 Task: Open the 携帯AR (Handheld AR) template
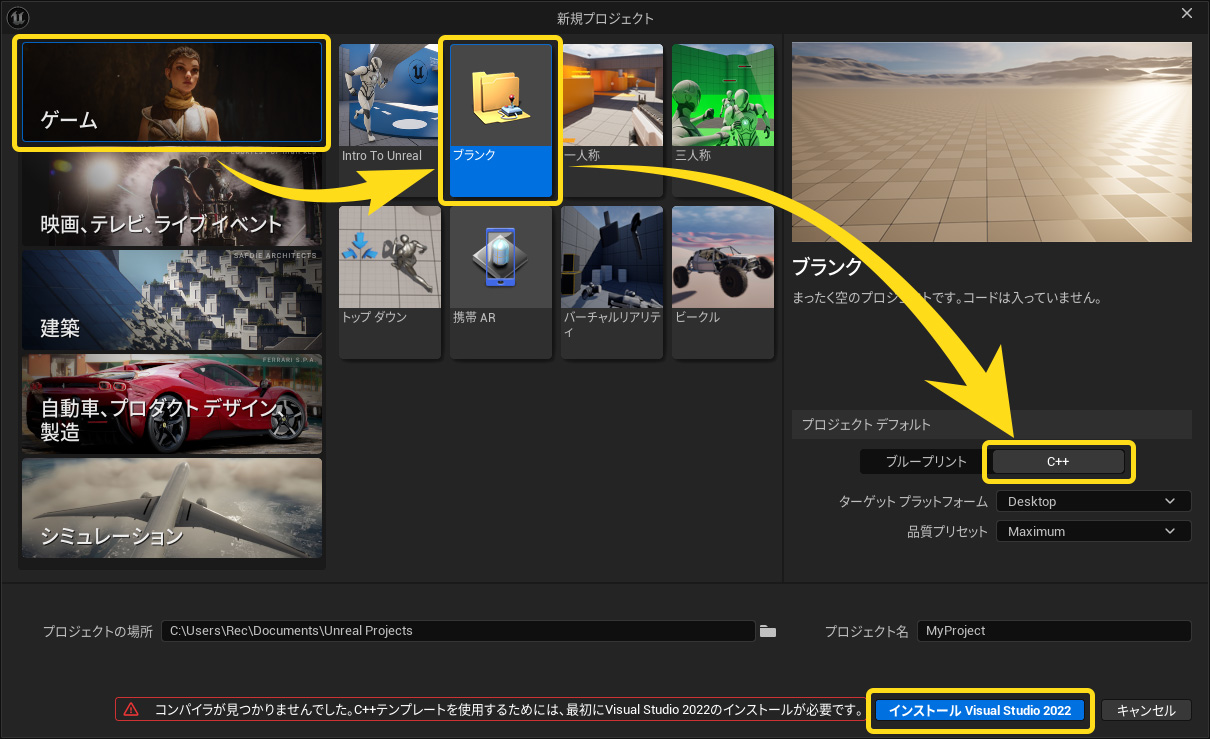click(500, 257)
